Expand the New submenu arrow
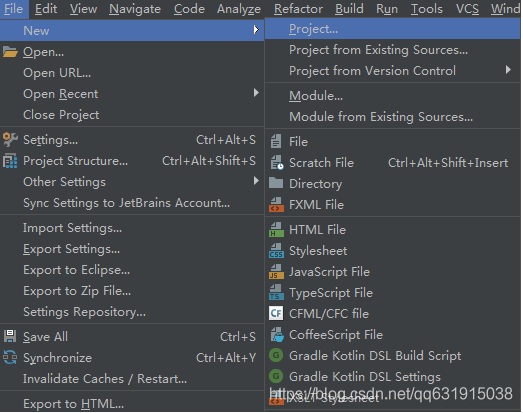This screenshot has height=413, width=523. tap(256, 30)
